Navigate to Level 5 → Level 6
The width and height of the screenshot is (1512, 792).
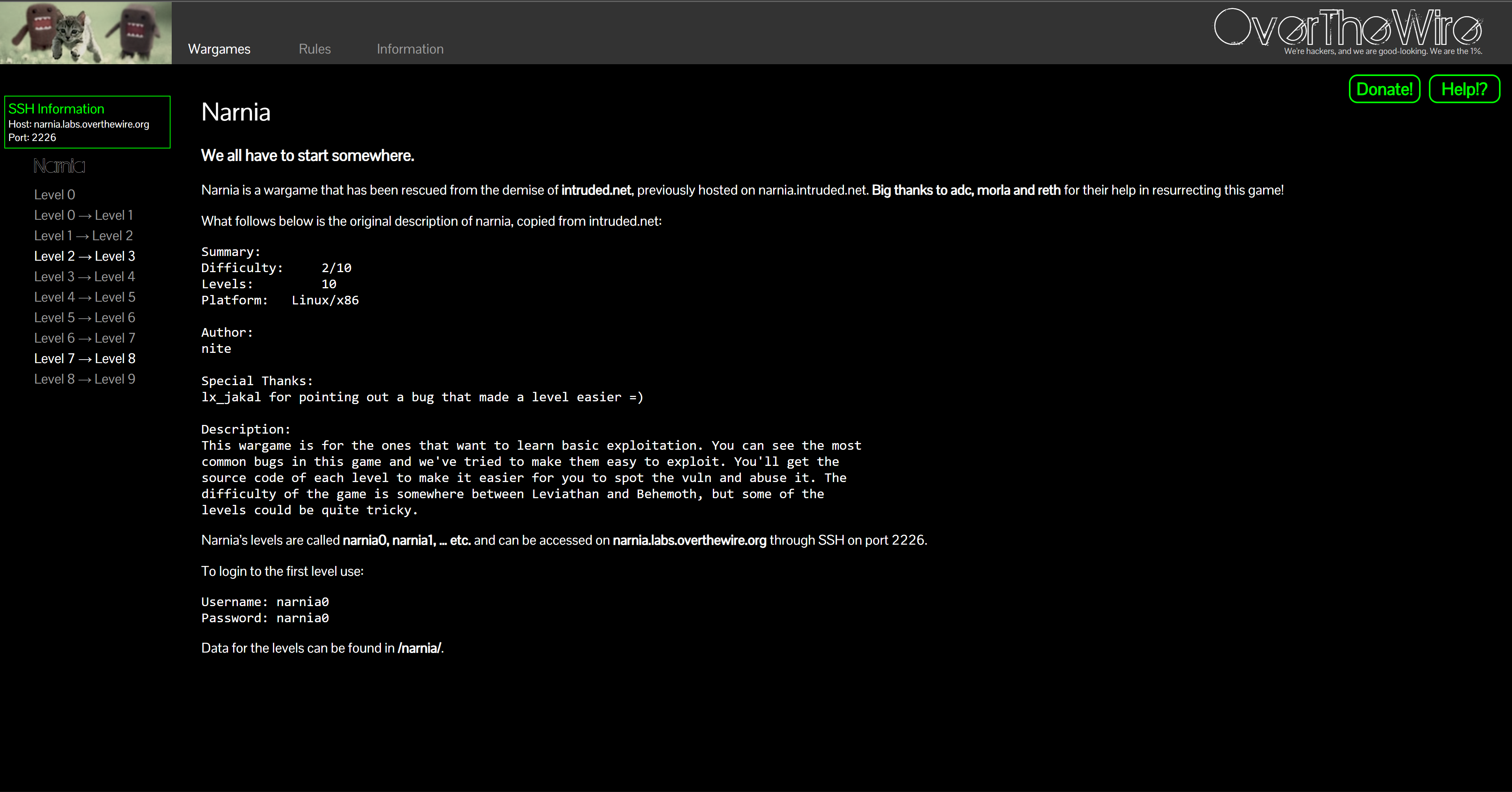[x=85, y=317]
